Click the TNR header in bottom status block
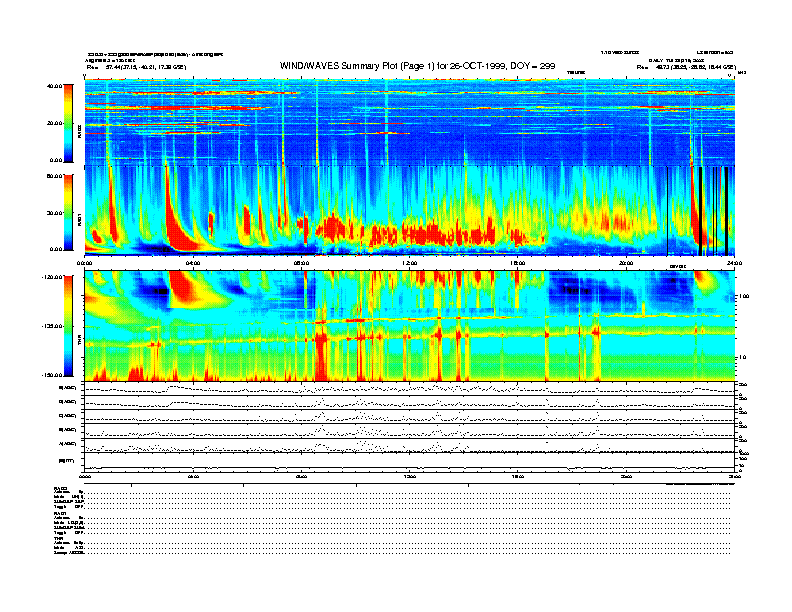Screen dimensions: 792x612 tap(58, 538)
